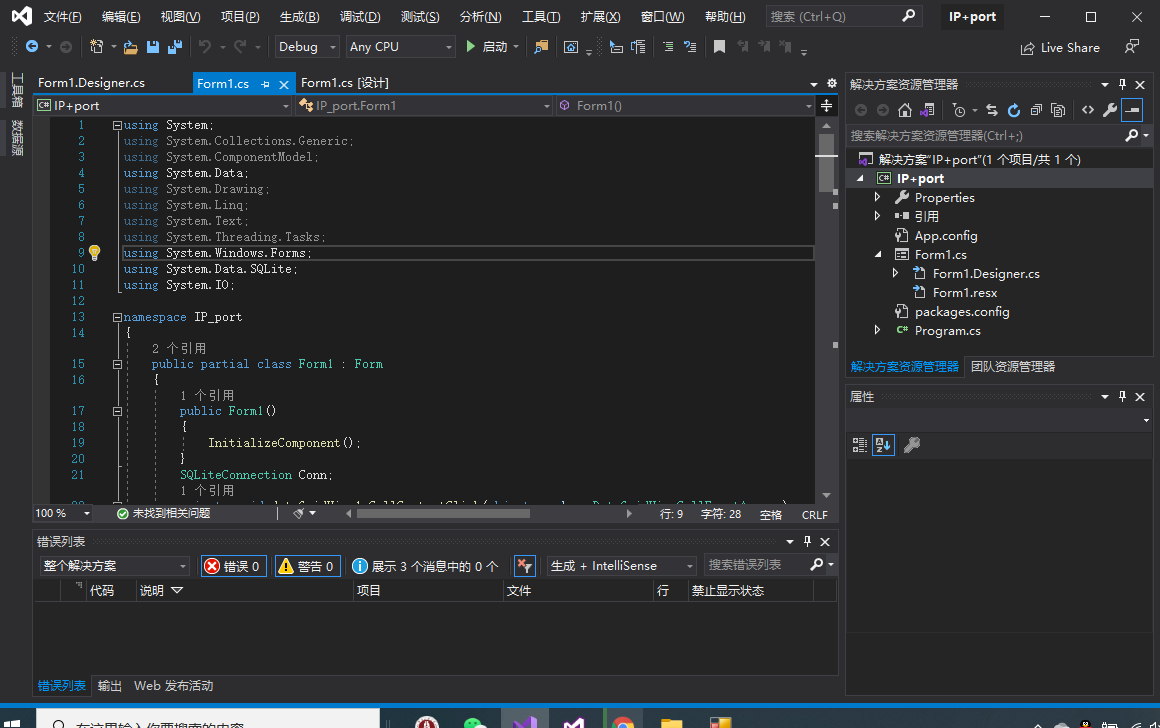1160x728 pixels.
Task: Click the pending changes filter clock icon
Action: 960,110
